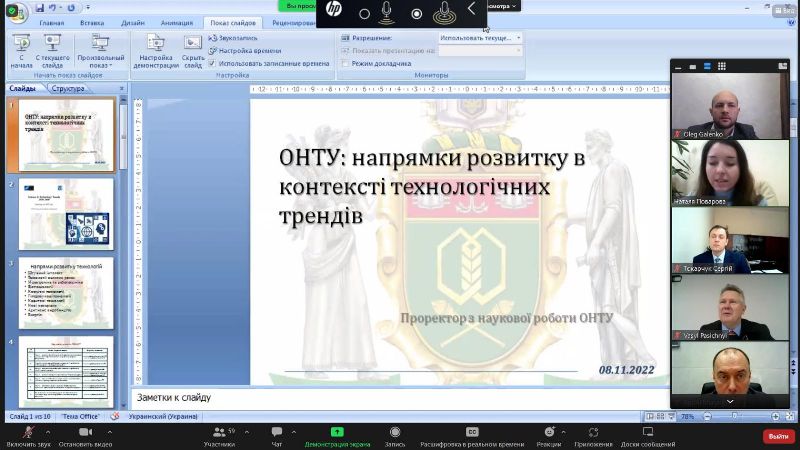Click the date 08.11.2022 on slide
This screenshot has height=450, width=800.
click(627, 370)
